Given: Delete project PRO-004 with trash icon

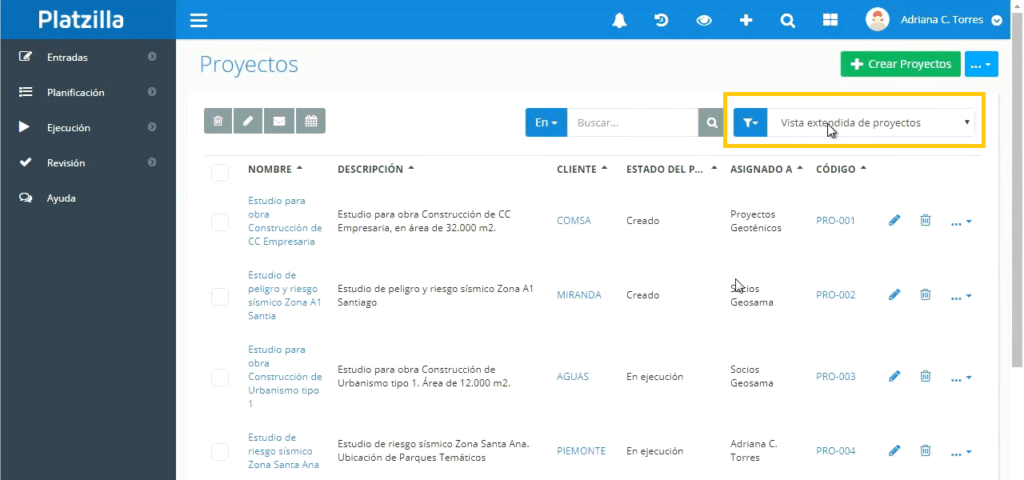Looking at the screenshot, I should pos(925,451).
